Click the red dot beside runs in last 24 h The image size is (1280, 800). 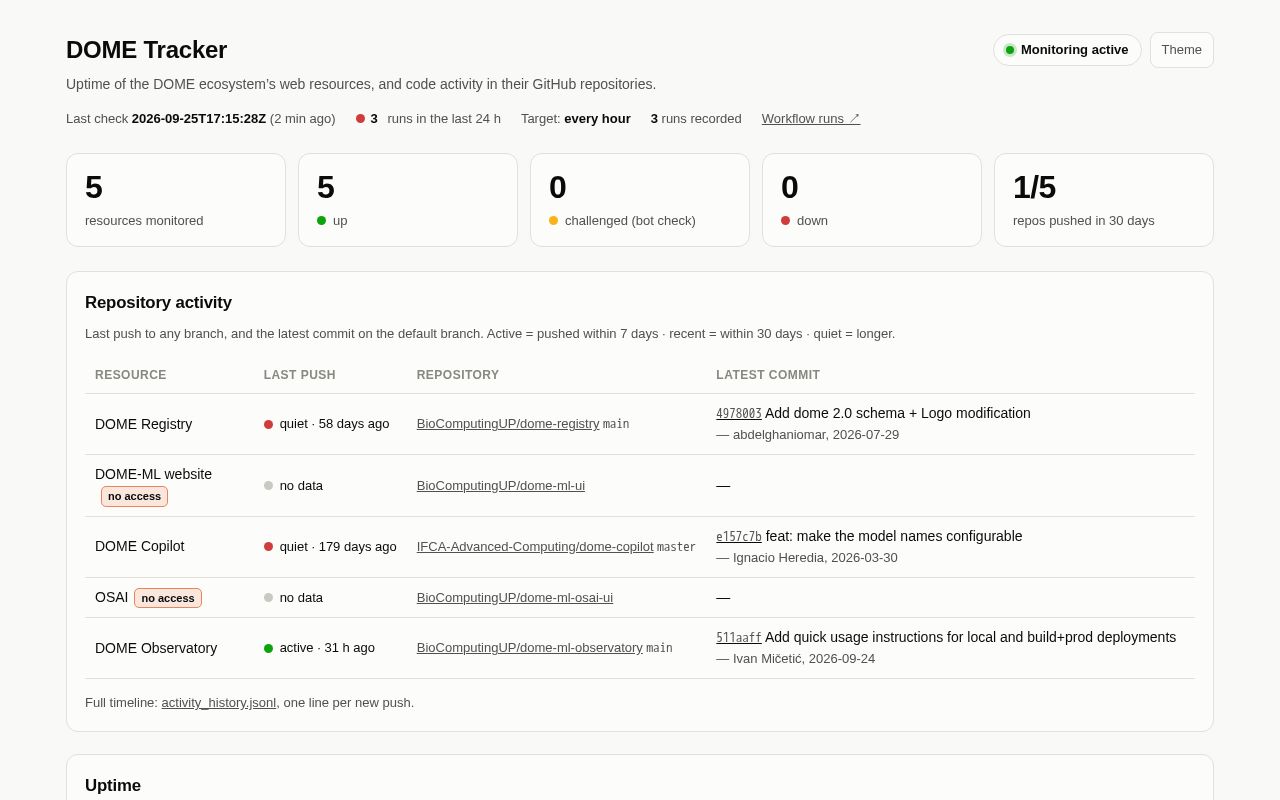pyautogui.click(x=361, y=119)
